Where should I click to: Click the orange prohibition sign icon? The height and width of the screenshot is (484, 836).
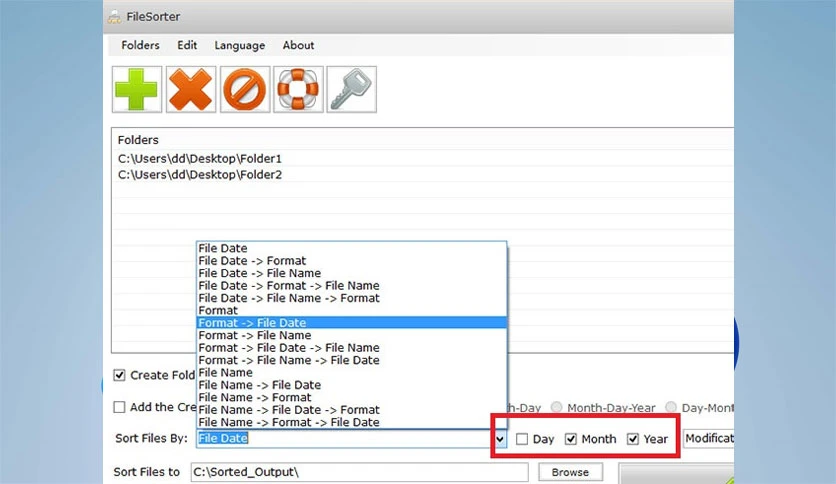(245, 90)
